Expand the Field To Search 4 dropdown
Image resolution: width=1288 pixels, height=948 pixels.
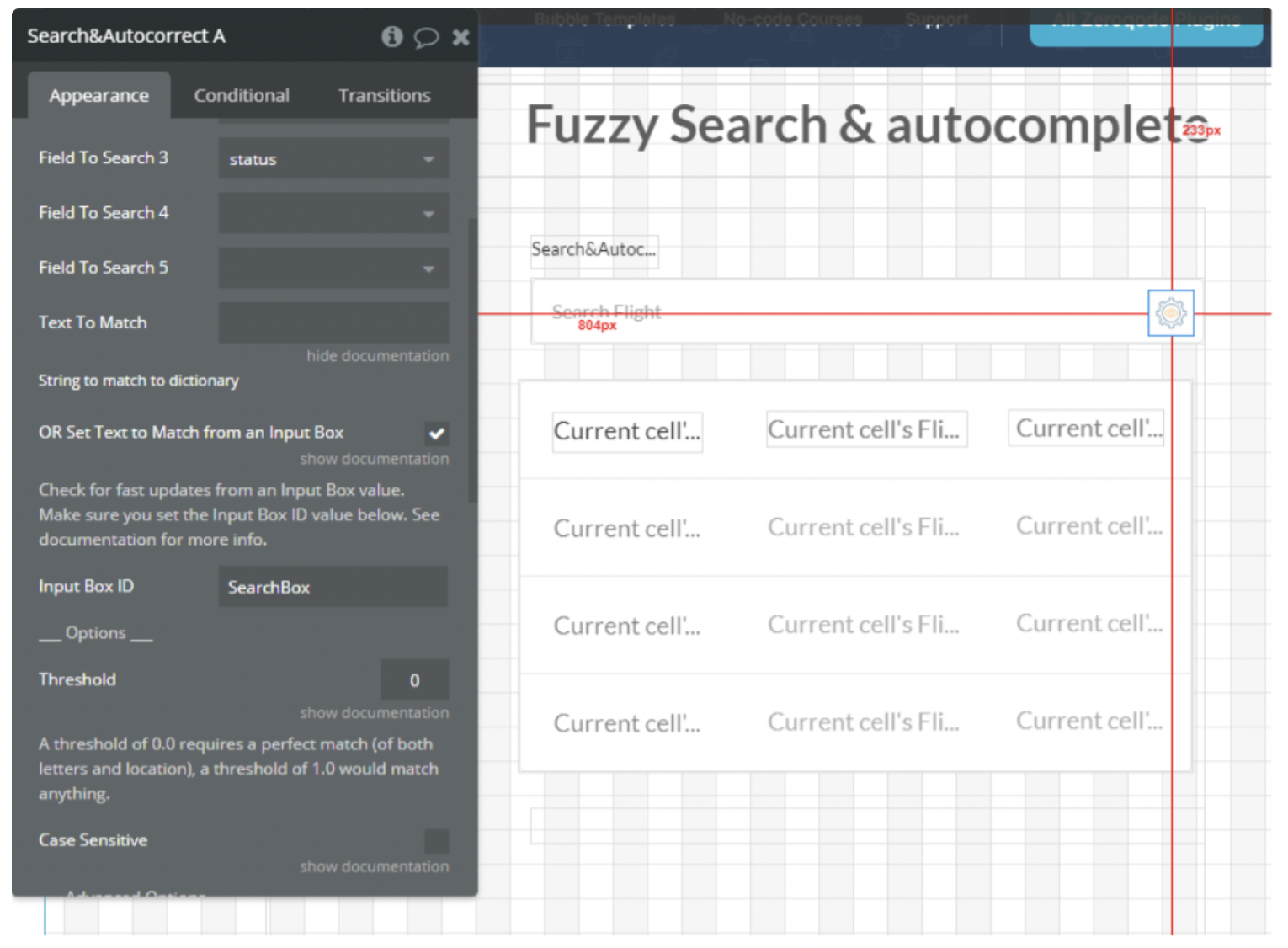coord(333,214)
